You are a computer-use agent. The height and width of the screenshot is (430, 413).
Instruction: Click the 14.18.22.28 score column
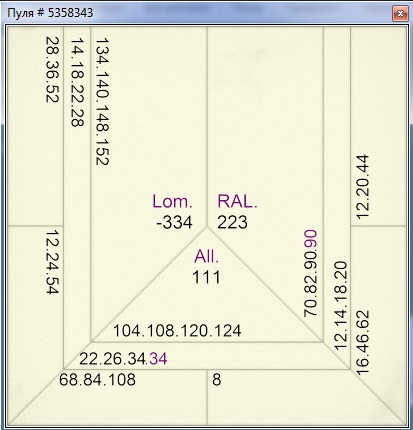(x=77, y=82)
